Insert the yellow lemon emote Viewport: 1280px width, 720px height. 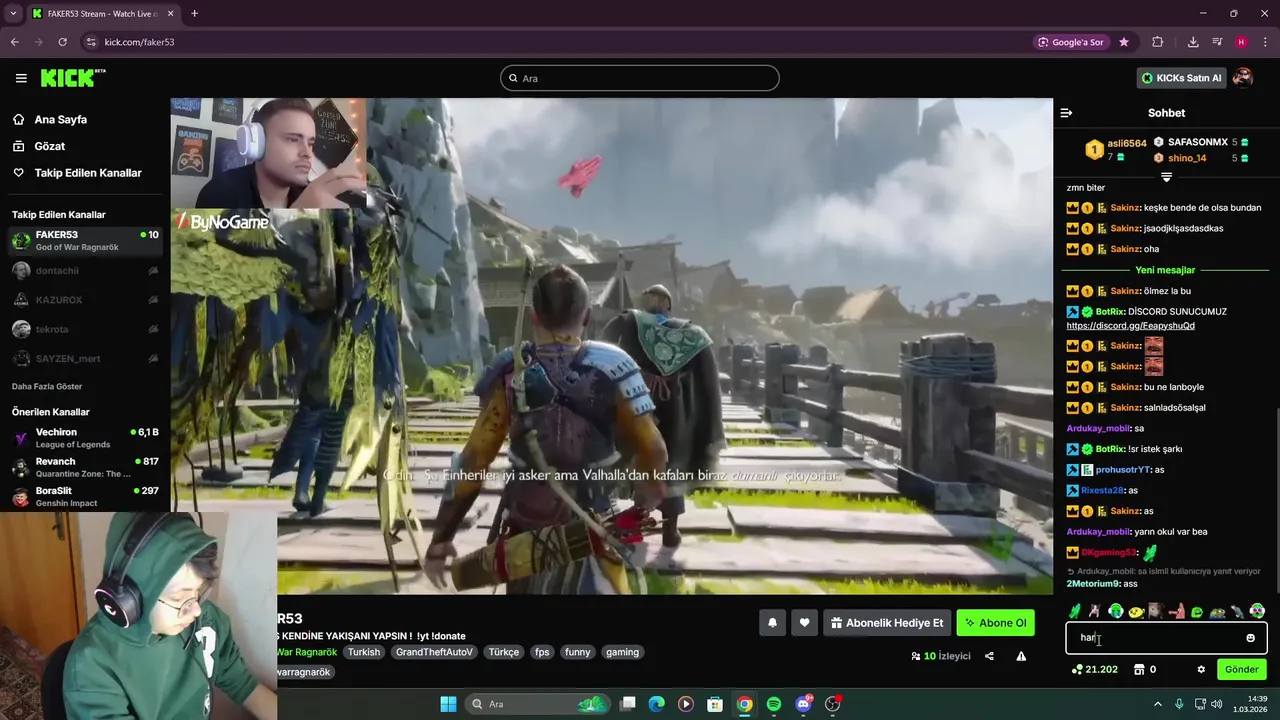1136,612
